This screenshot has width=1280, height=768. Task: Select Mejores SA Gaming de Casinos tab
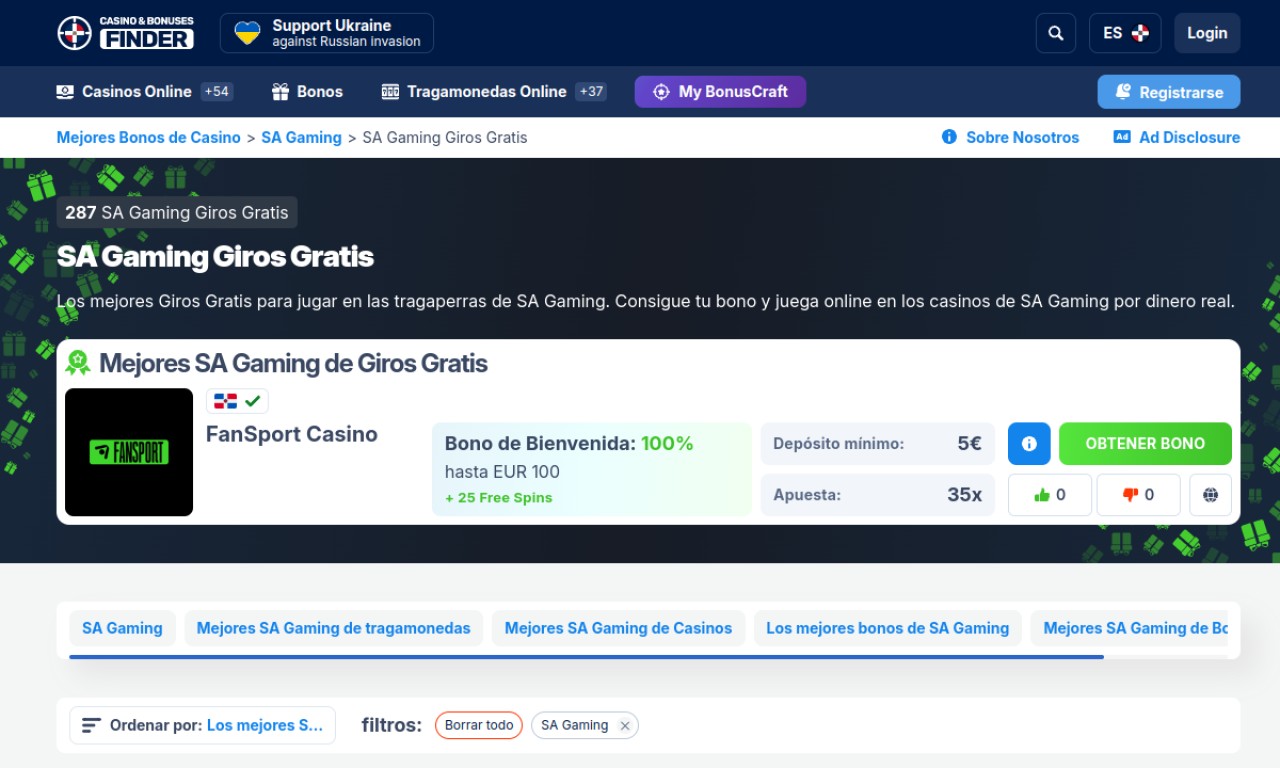[x=618, y=628]
